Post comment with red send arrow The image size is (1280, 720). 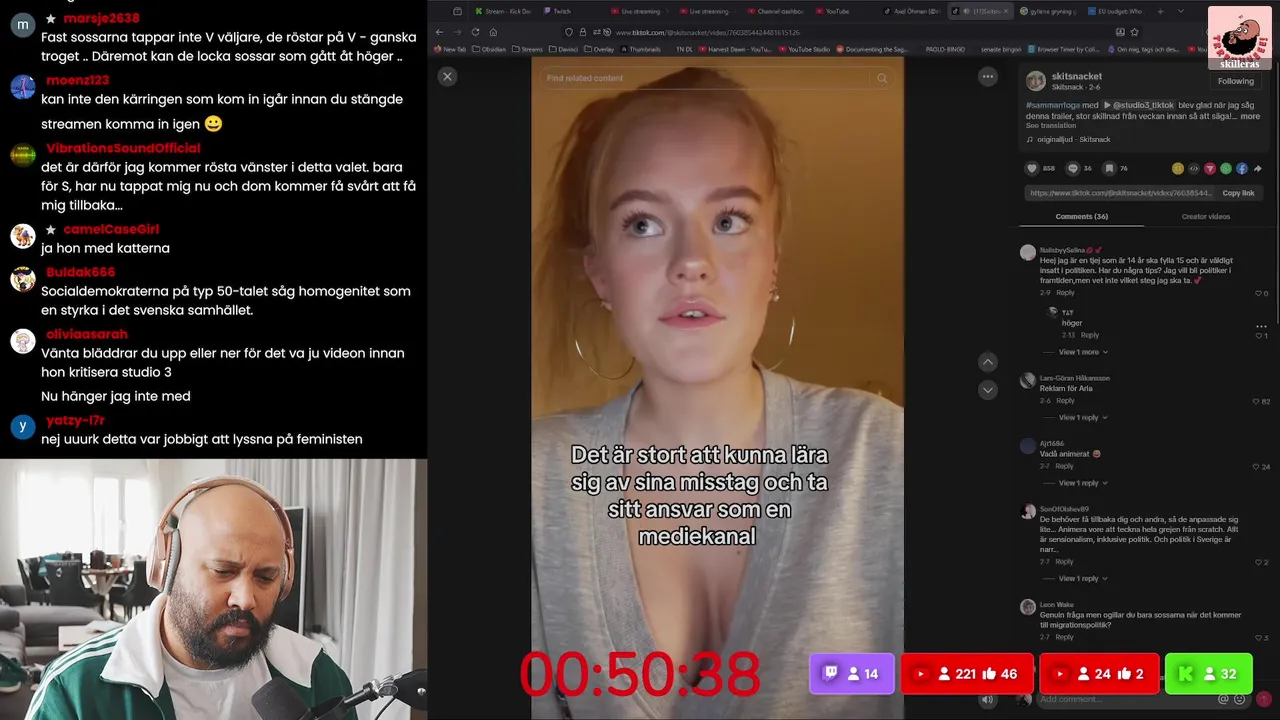(x=1263, y=699)
